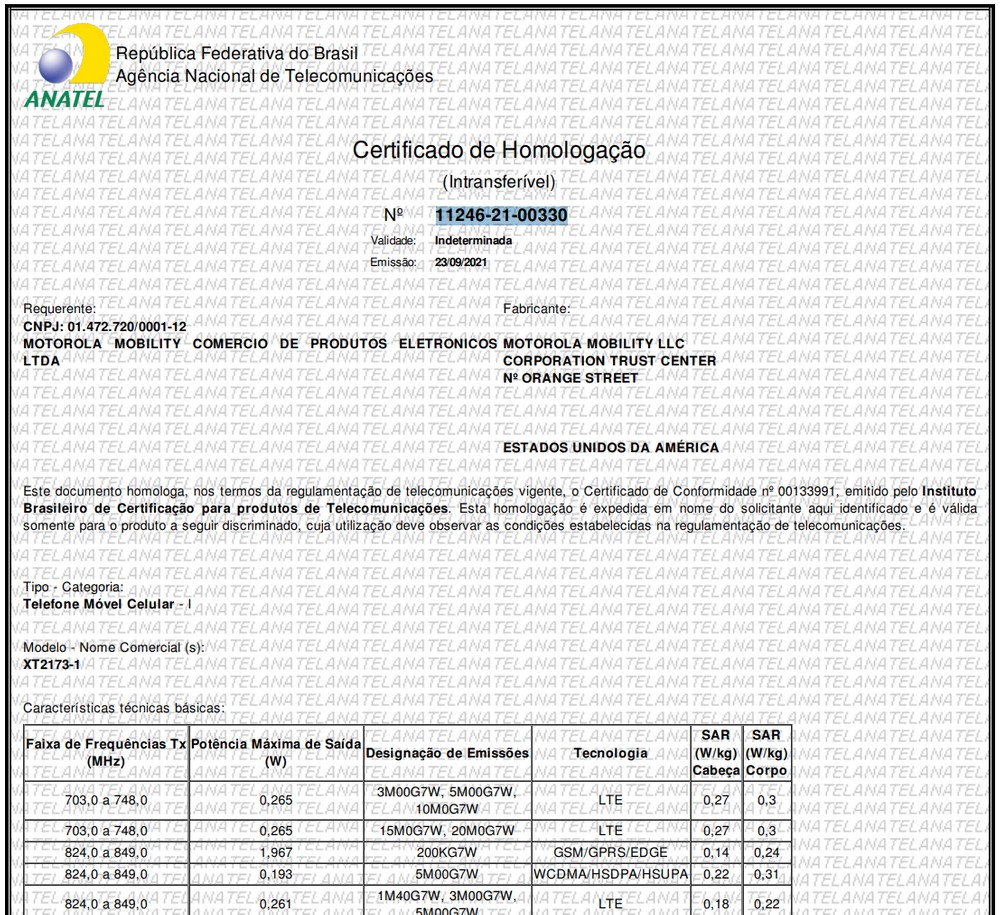This screenshot has width=1000, height=915.
Task: Select the model number XT2173-1
Action: pyautogui.click(x=52, y=665)
